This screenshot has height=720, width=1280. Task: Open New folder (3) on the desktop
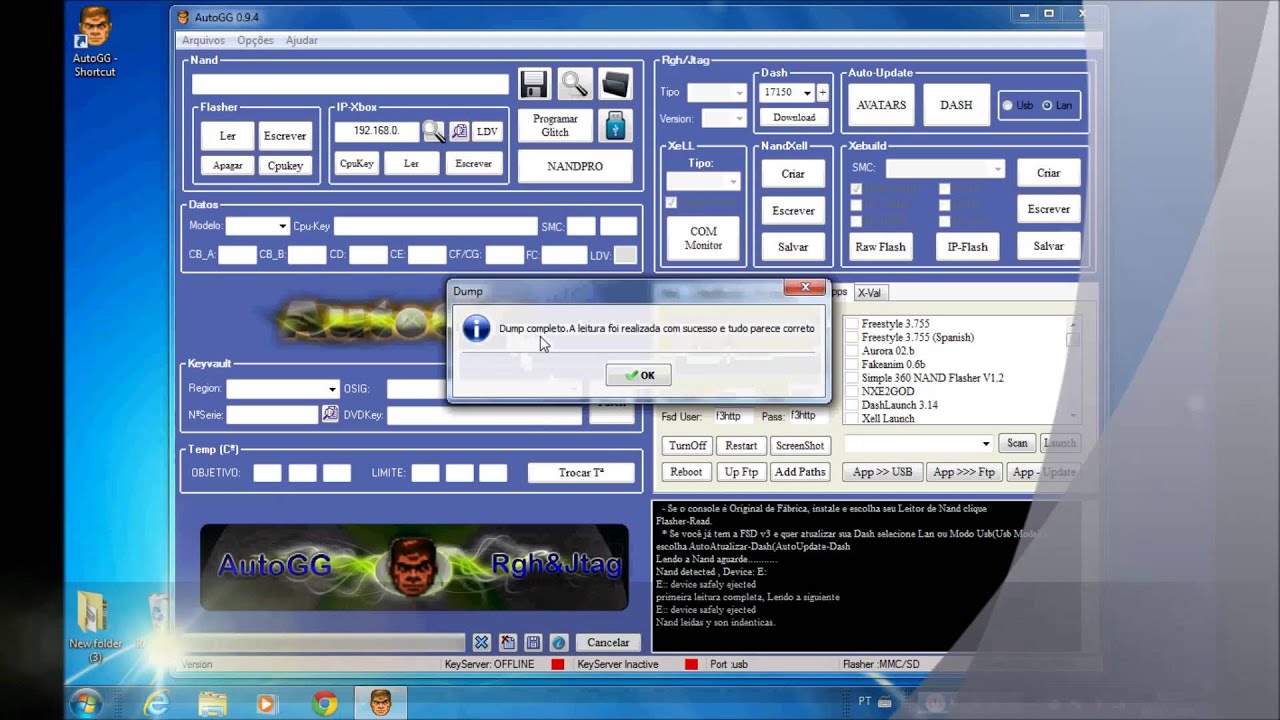point(95,627)
